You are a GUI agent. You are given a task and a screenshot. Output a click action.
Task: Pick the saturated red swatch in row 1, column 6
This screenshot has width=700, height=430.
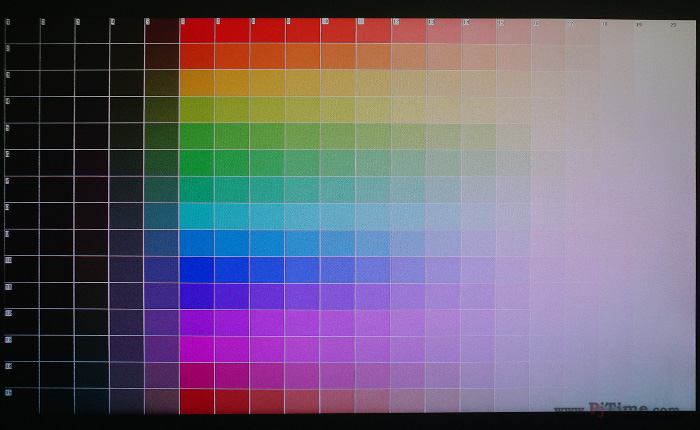tap(197, 31)
